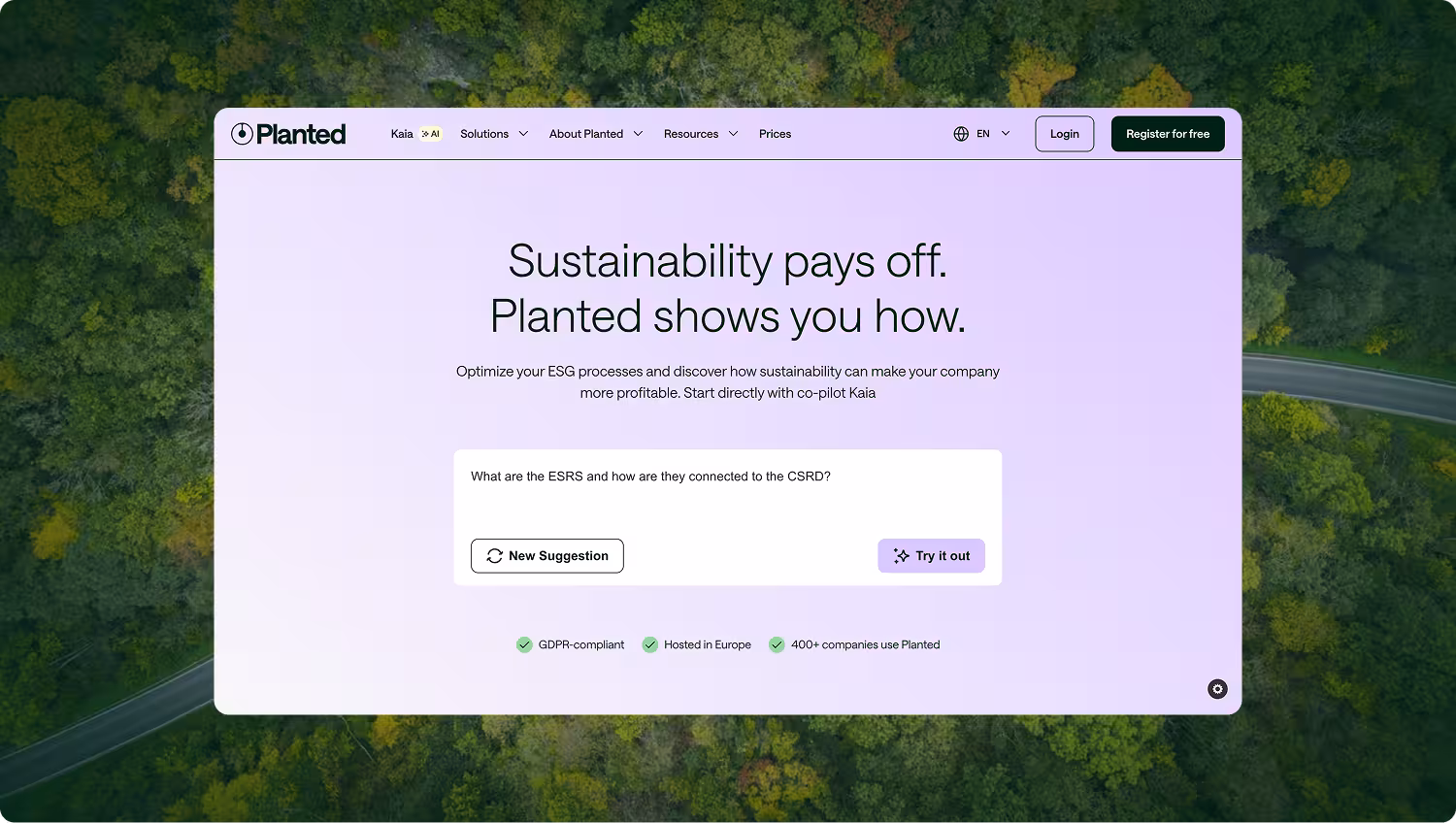Click the '400+ companies use Planted' text
1456x823 pixels.
[866, 644]
